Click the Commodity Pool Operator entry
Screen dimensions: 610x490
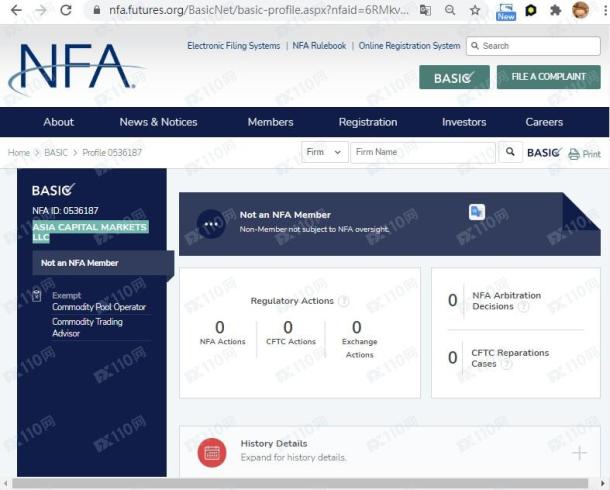pos(99,307)
